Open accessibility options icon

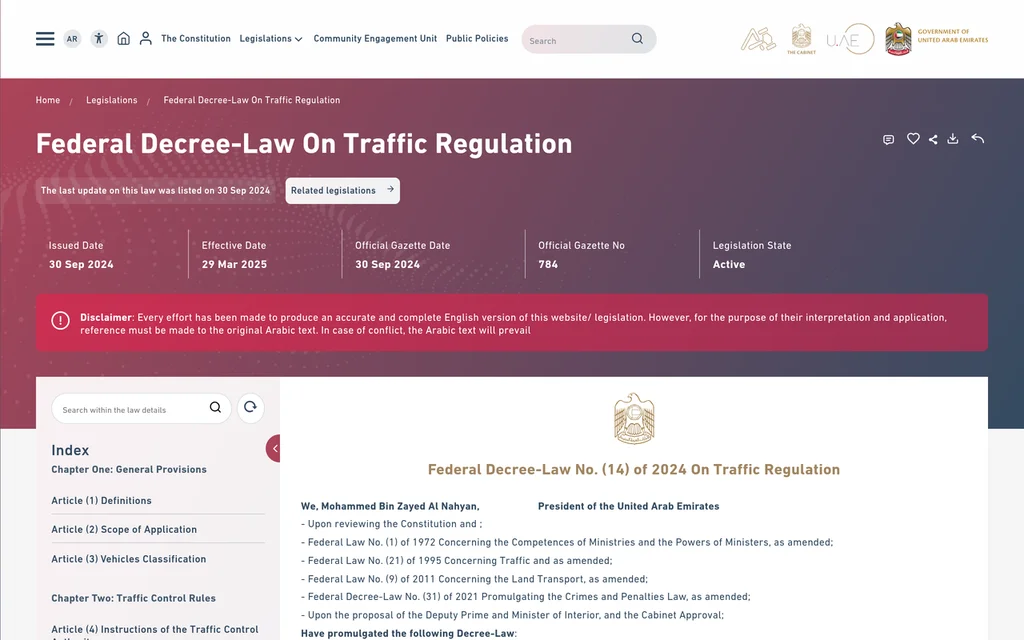[99, 39]
